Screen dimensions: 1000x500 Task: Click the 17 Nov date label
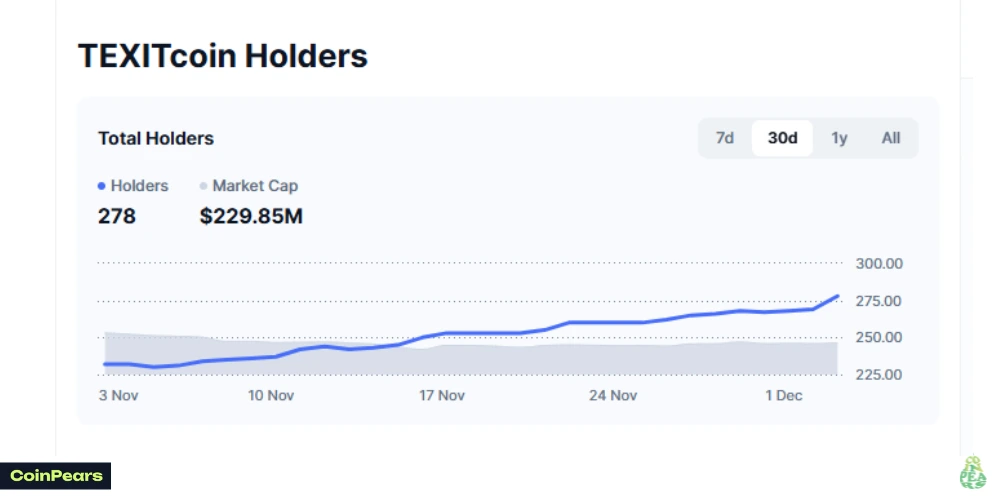click(441, 395)
